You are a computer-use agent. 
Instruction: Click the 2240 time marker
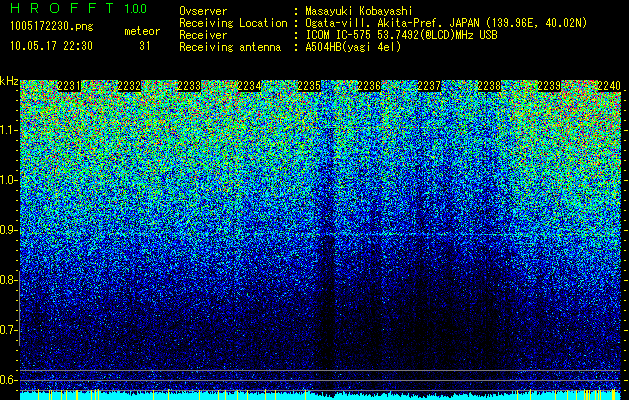coord(609,86)
